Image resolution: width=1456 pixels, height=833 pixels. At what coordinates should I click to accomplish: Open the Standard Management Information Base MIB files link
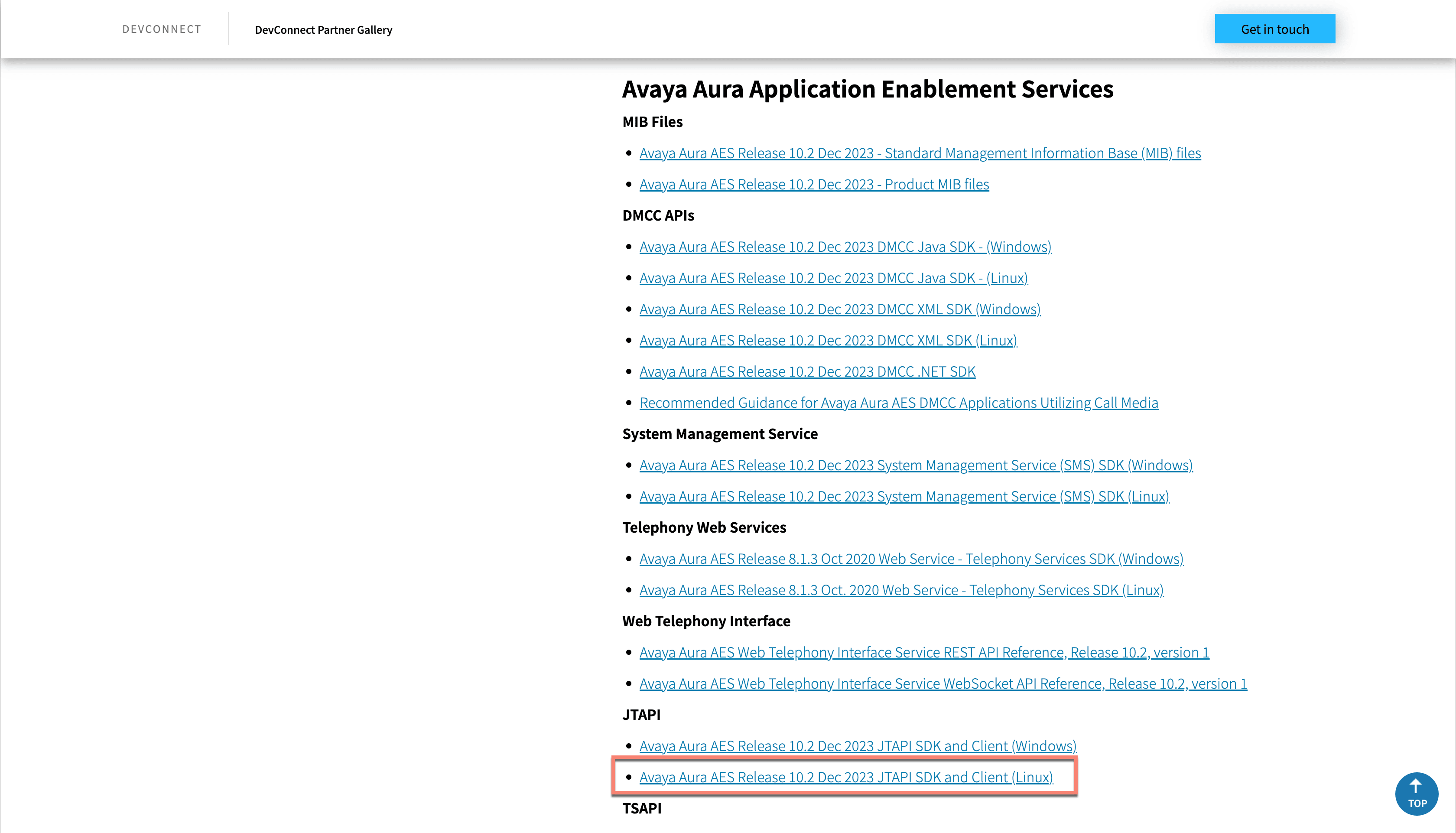pos(920,153)
